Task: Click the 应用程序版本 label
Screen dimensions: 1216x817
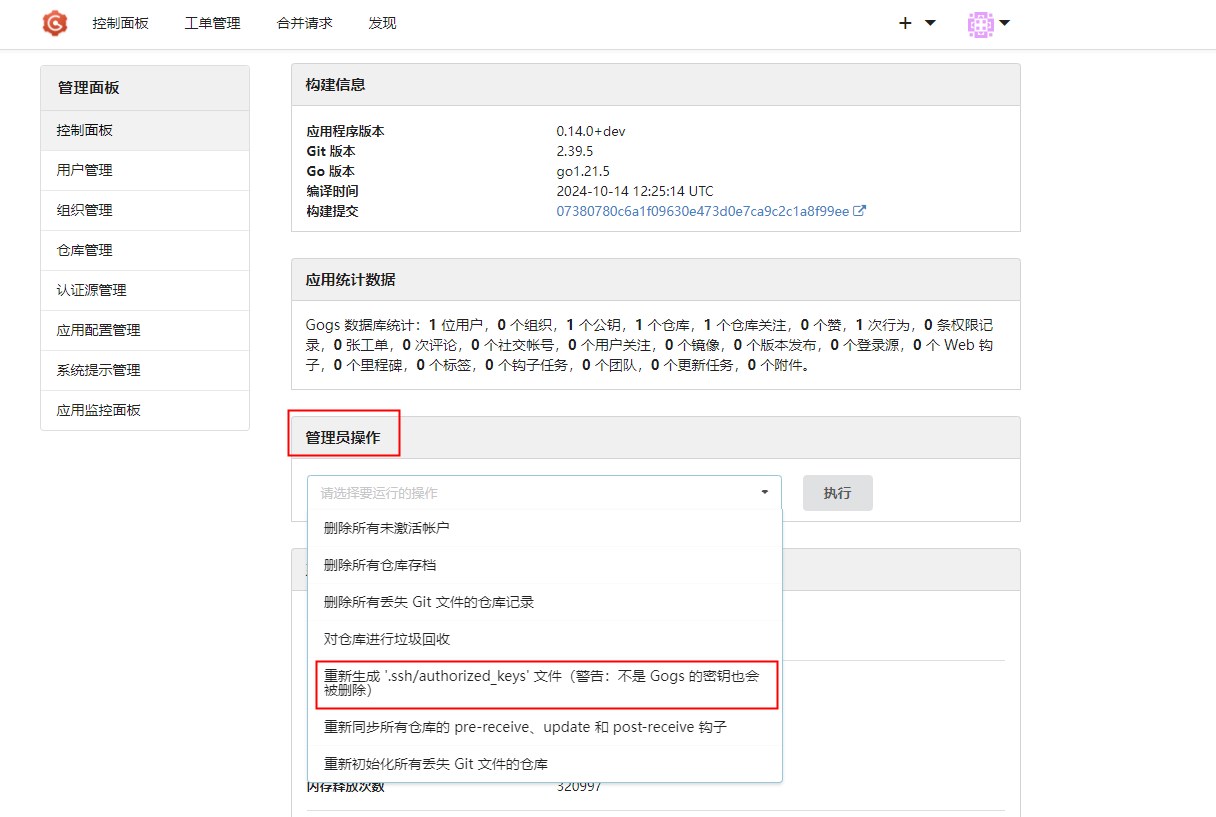Action: click(x=345, y=131)
